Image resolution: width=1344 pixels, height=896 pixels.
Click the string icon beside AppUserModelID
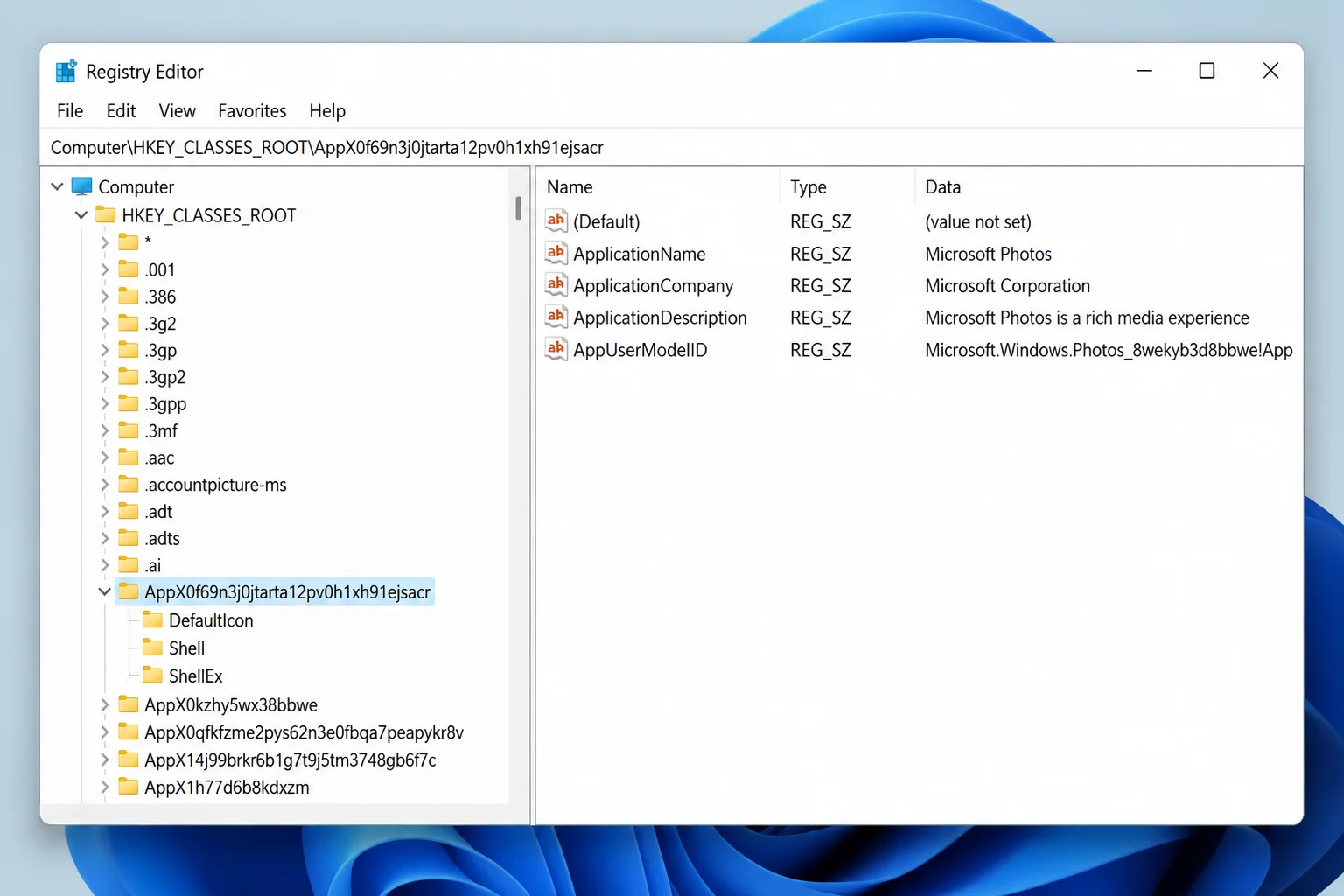(556, 349)
